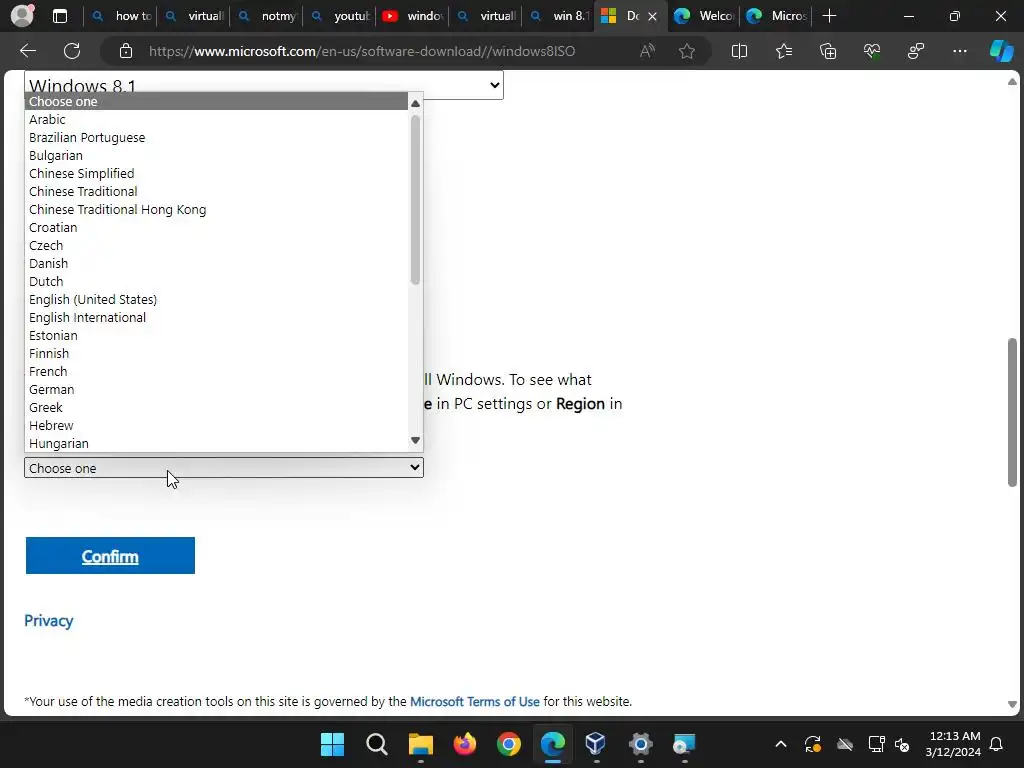Open VirtualBox from taskbar
This screenshot has height=768, width=1024.
pos(596,744)
